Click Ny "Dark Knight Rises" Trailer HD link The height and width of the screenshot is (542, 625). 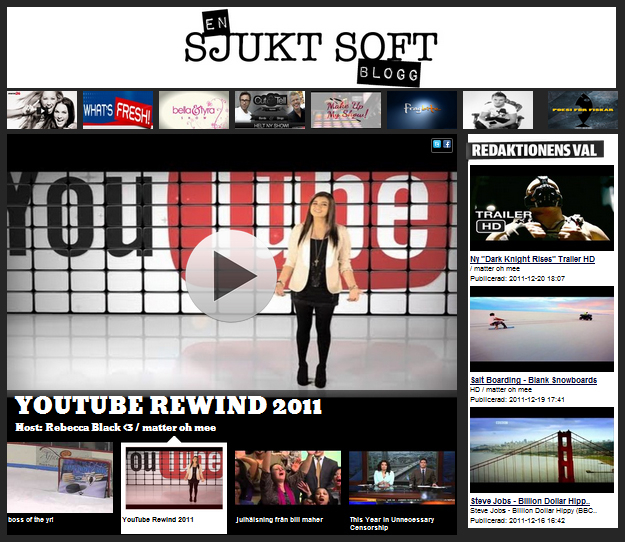533,259
